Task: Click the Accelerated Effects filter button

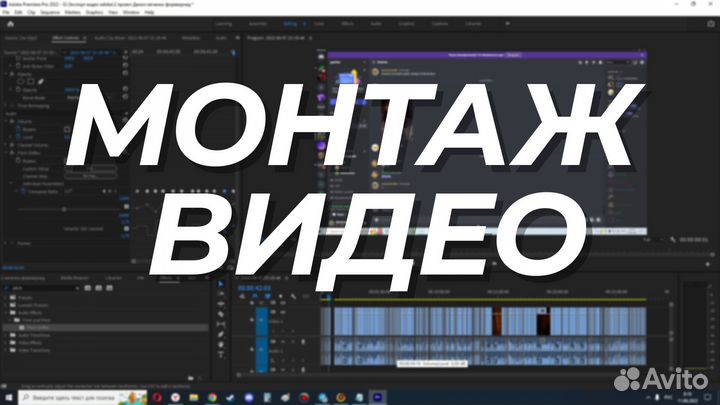Action: tap(88, 288)
